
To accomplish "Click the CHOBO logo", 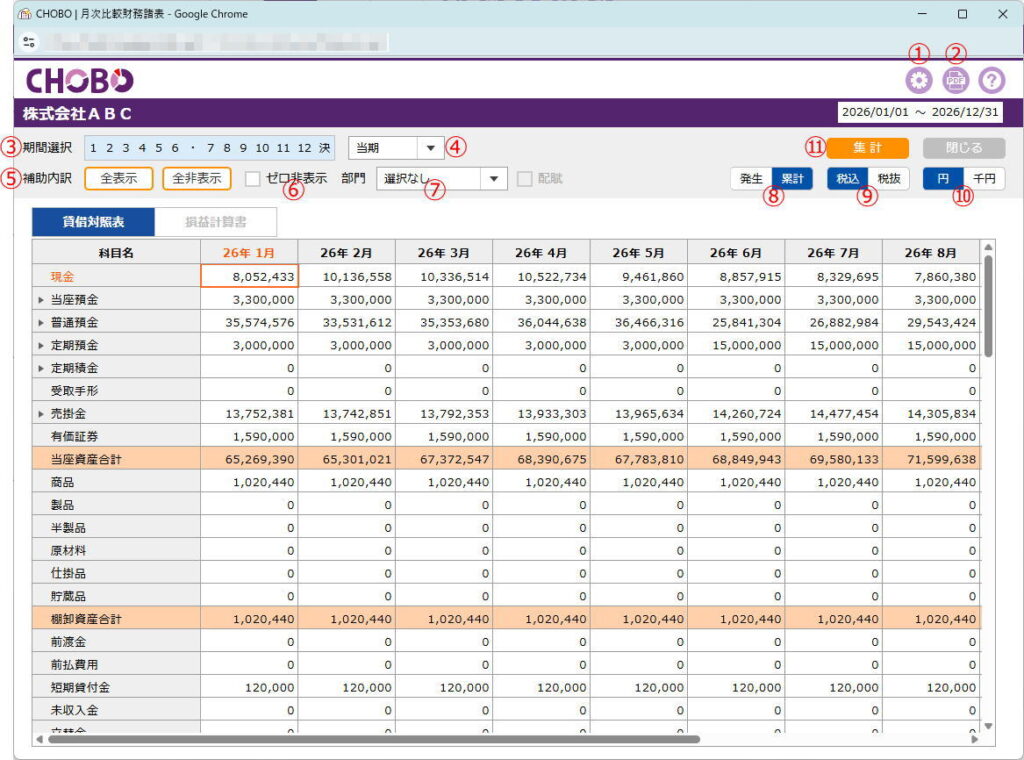I will (x=79, y=81).
